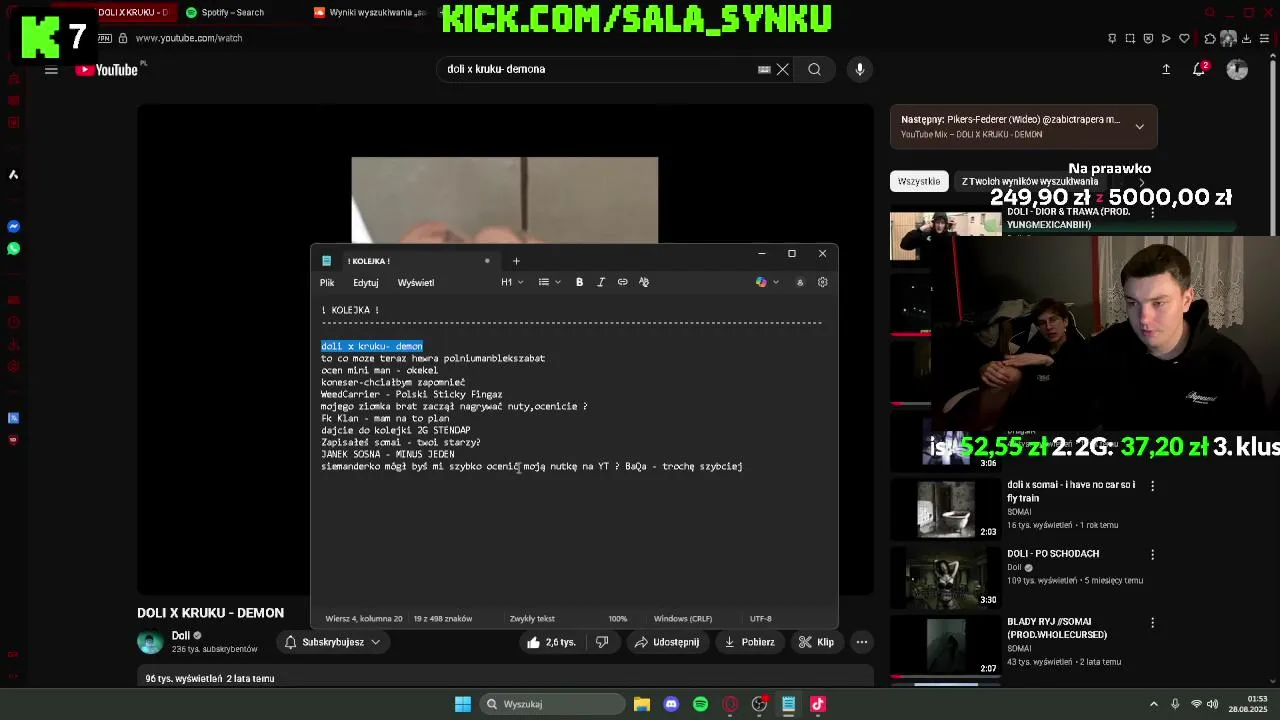The image size is (1280, 720).
Task: Click the browser address bar URL
Action: [x=189, y=38]
